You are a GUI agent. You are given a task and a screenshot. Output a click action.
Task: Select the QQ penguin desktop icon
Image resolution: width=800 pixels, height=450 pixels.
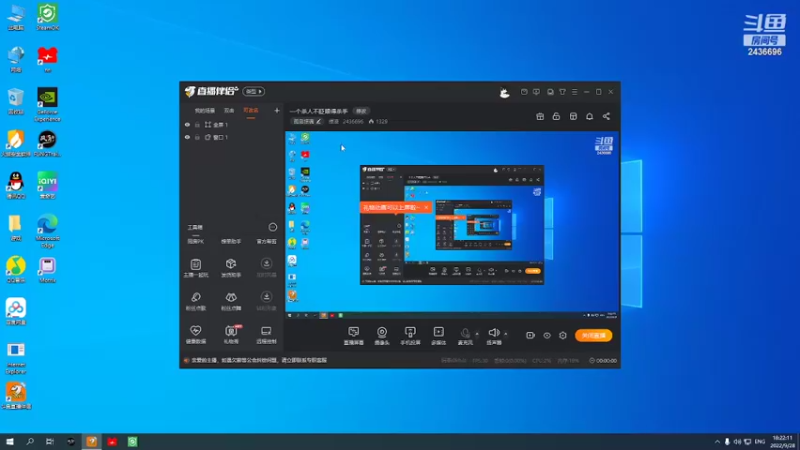(x=16, y=185)
